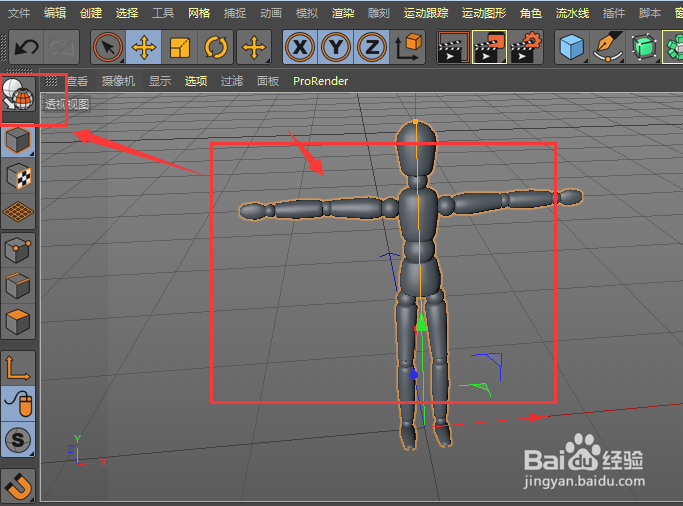Screen dimensions: 683x506
Task: Toggle the coordinate system icon
Action: click(408, 47)
